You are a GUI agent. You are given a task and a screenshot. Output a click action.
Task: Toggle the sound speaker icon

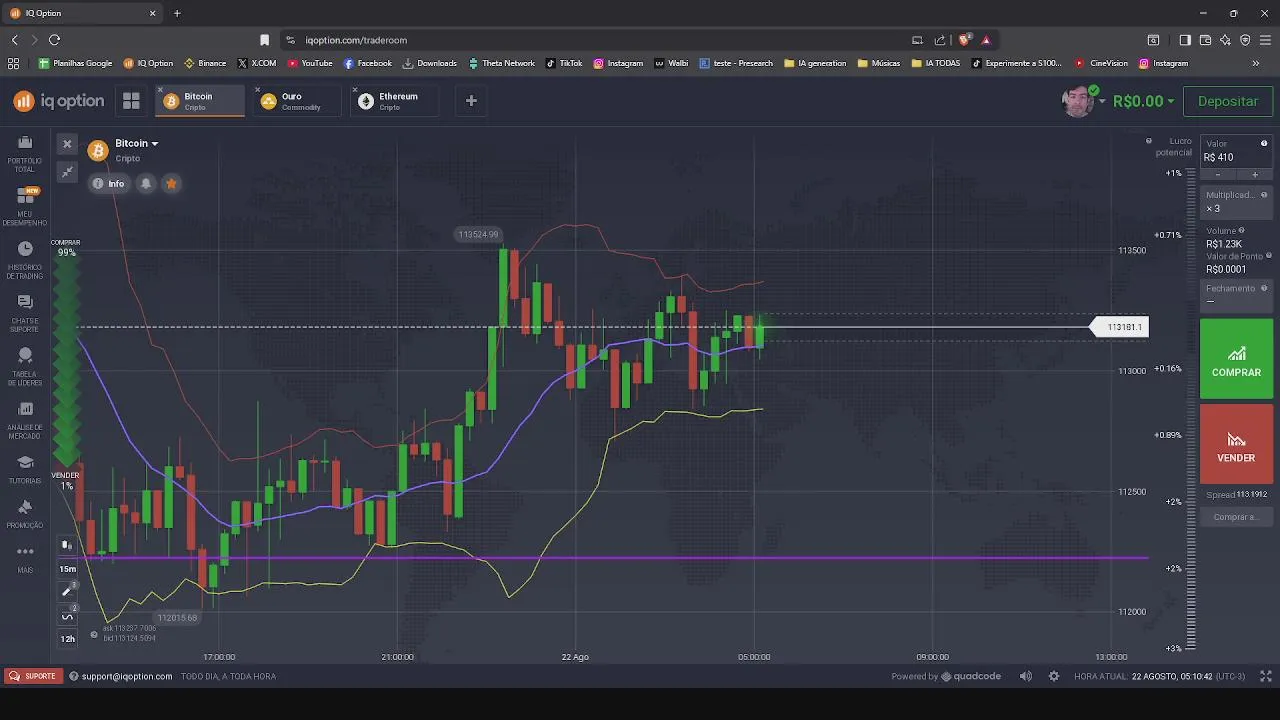pyautogui.click(x=1025, y=676)
